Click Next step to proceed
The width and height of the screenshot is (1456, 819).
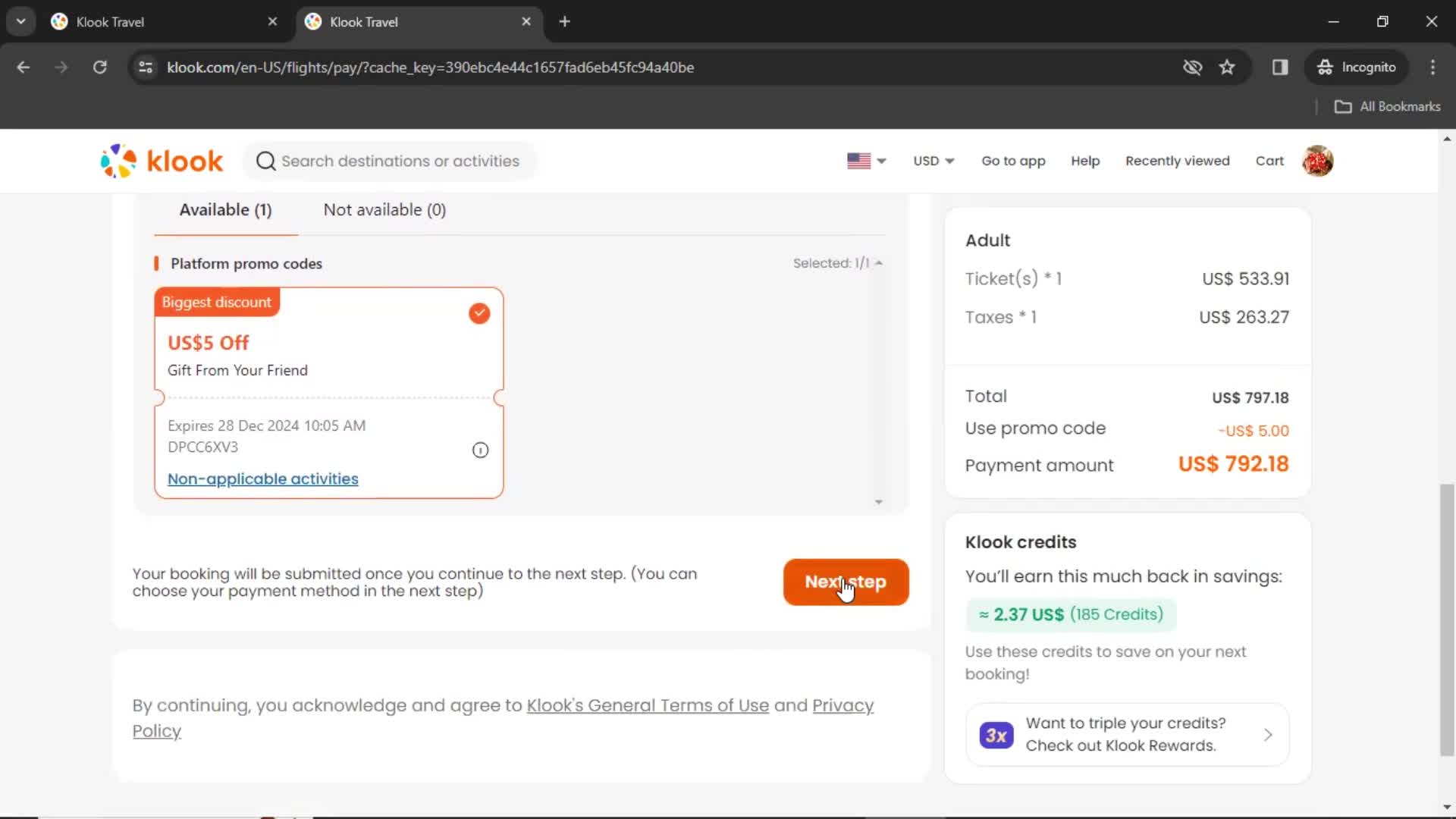coord(845,581)
